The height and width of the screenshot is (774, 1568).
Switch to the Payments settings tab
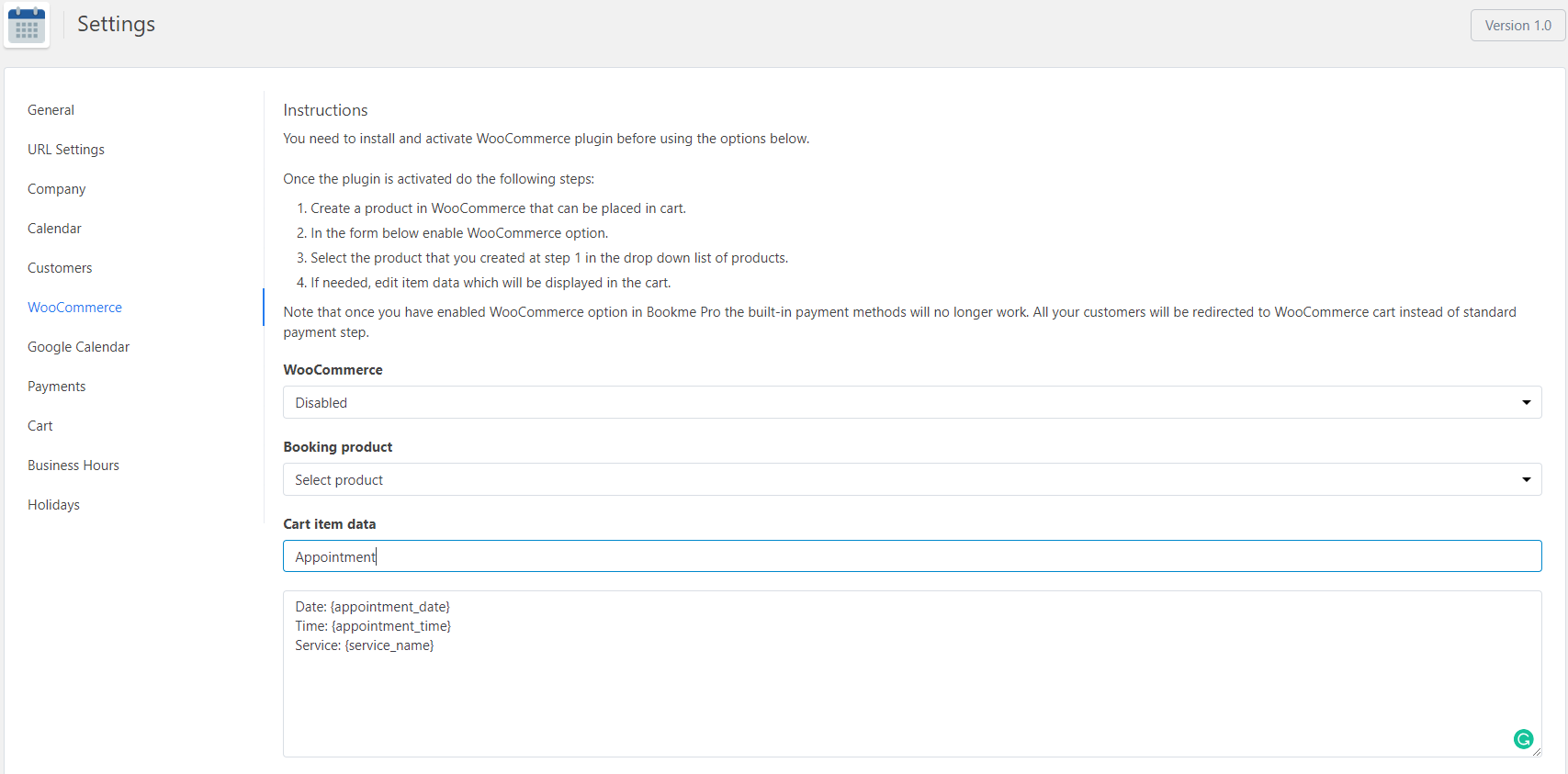point(56,387)
